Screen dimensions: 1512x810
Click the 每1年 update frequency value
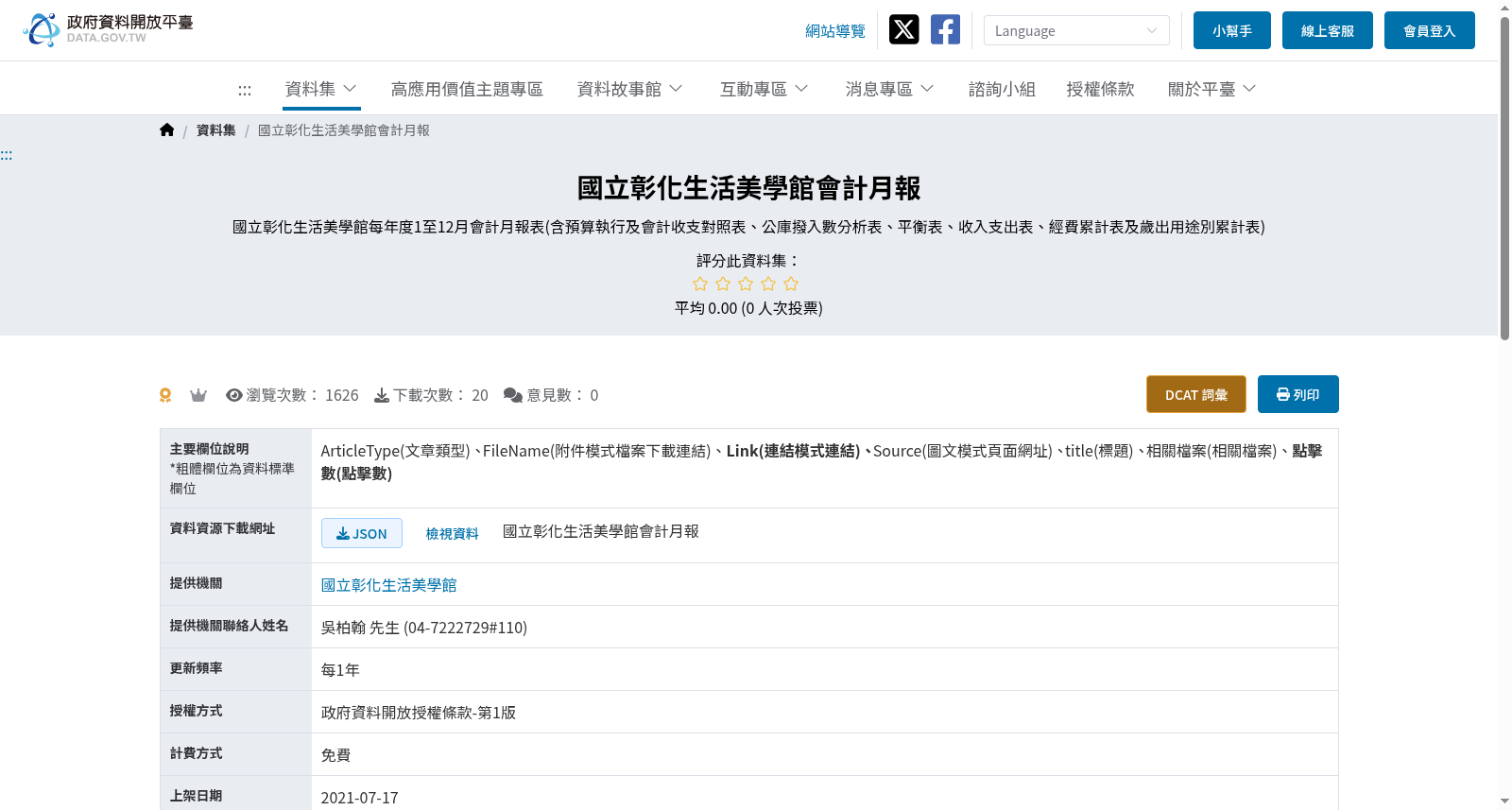click(340, 670)
